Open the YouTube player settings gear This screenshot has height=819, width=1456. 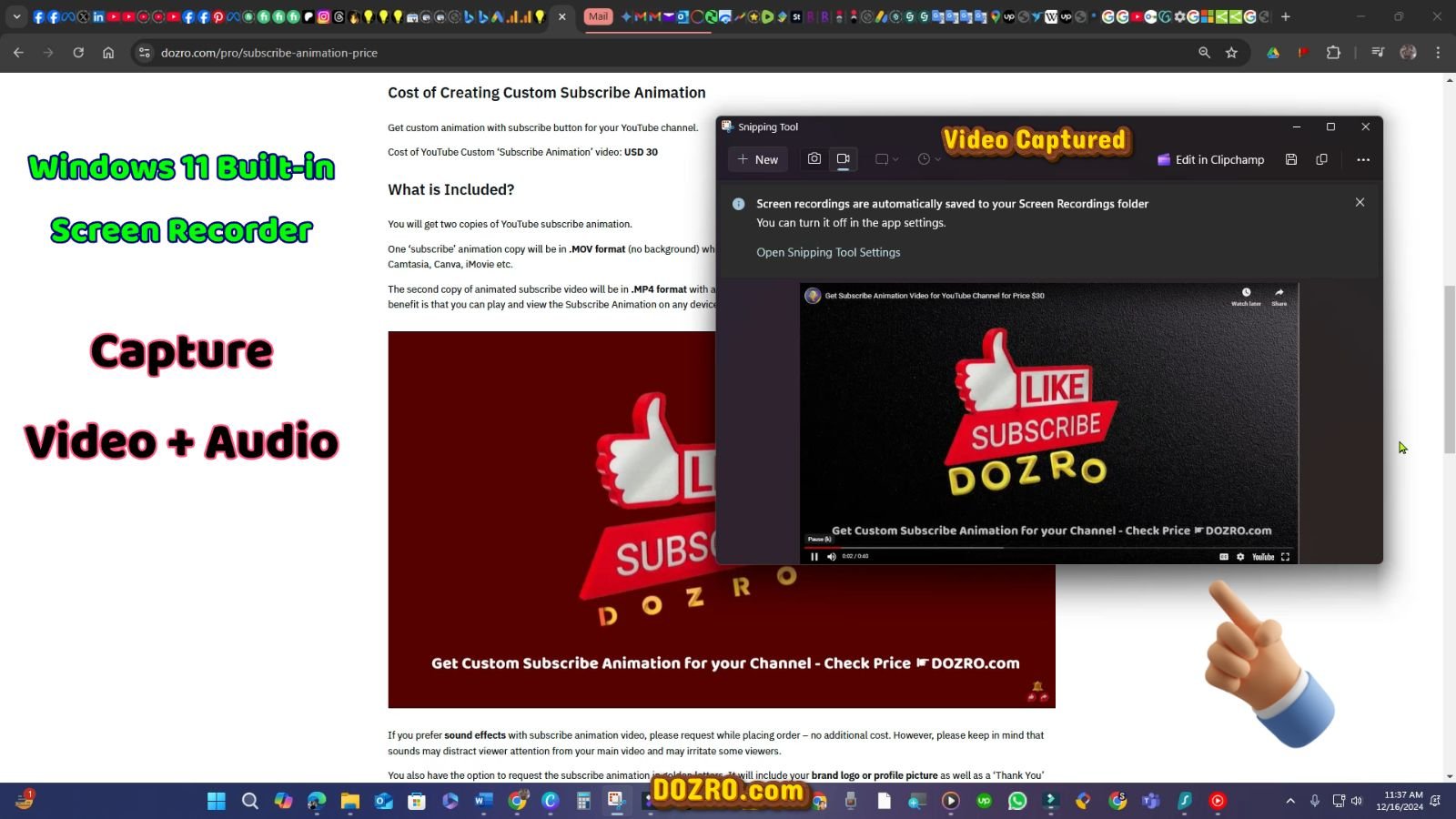1239,556
